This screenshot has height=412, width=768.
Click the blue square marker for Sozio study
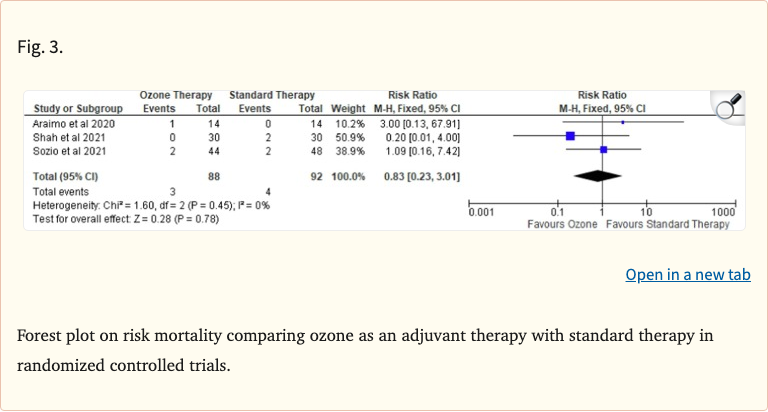point(603,149)
